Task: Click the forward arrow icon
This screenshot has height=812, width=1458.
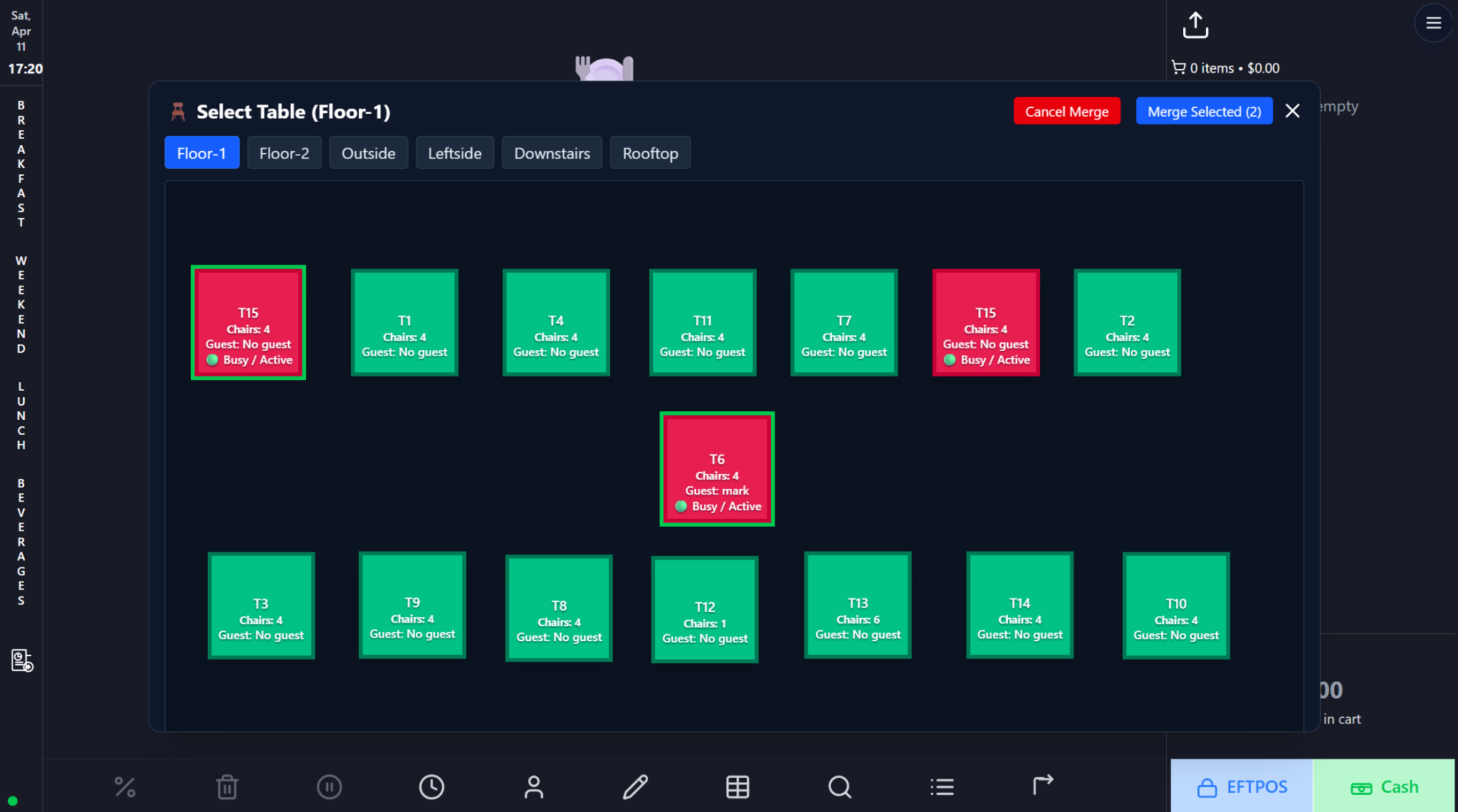Action: click(x=1043, y=785)
